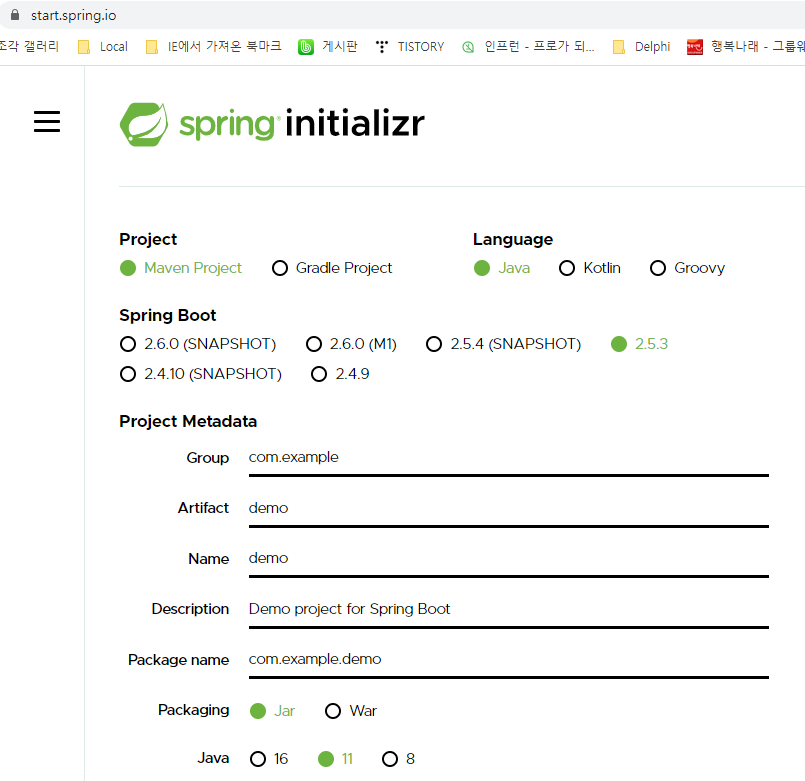Select Spring Boot 2.5.3
This screenshot has height=781, width=805.
[640, 344]
